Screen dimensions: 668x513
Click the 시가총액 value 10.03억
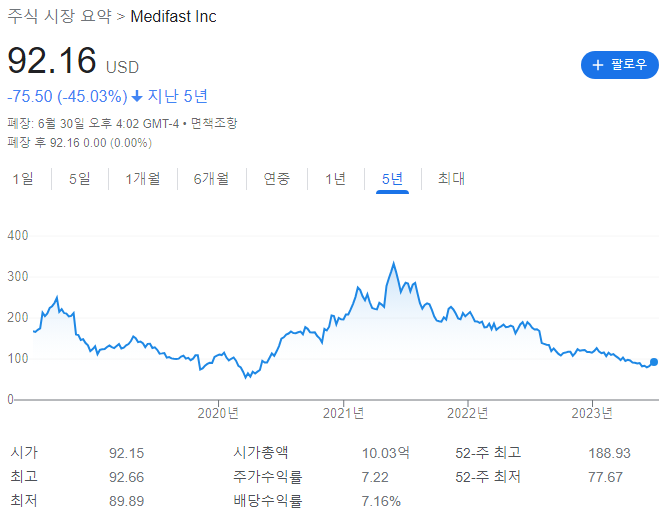point(386,453)
